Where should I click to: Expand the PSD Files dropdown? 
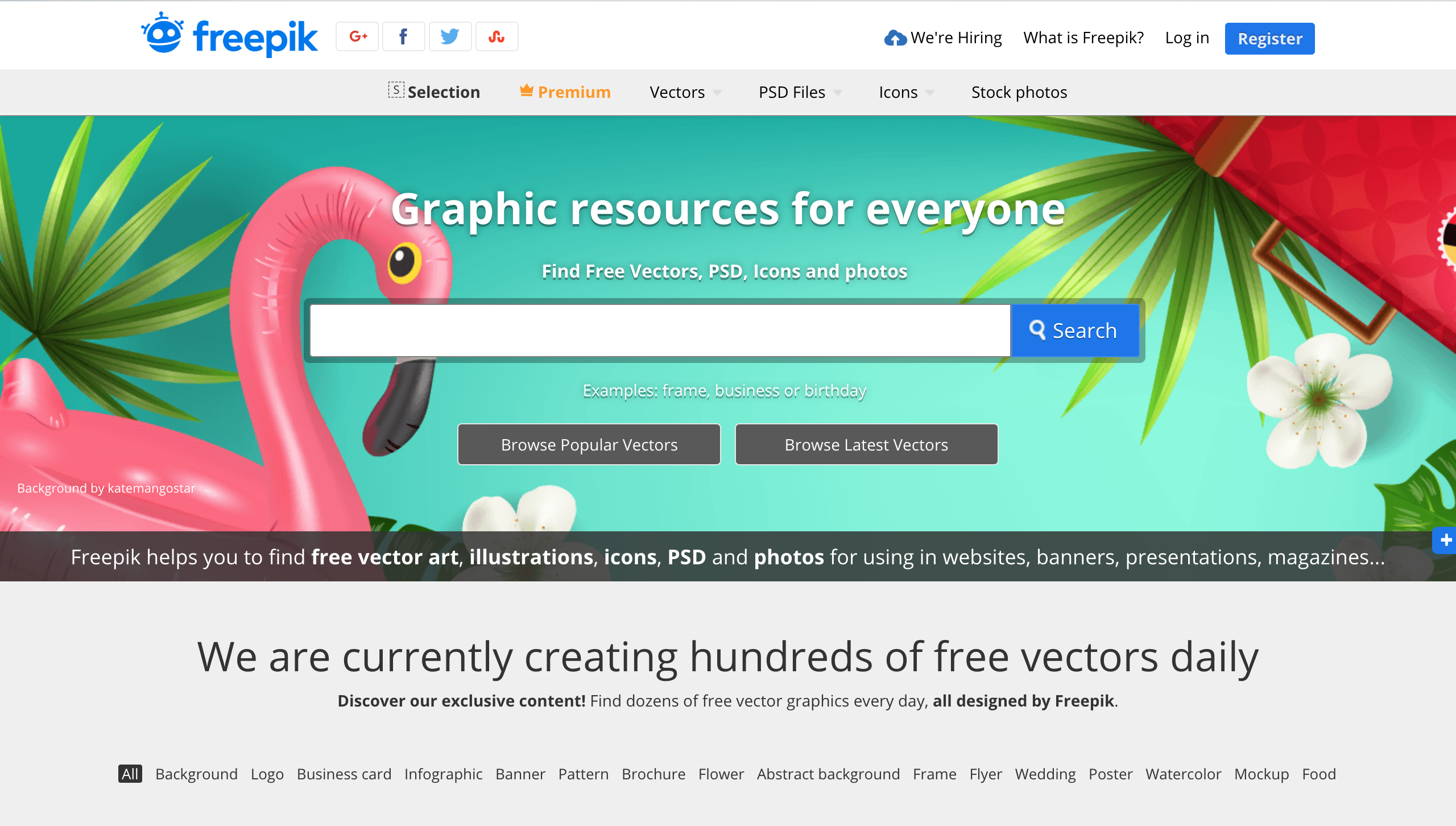point(800,92)
